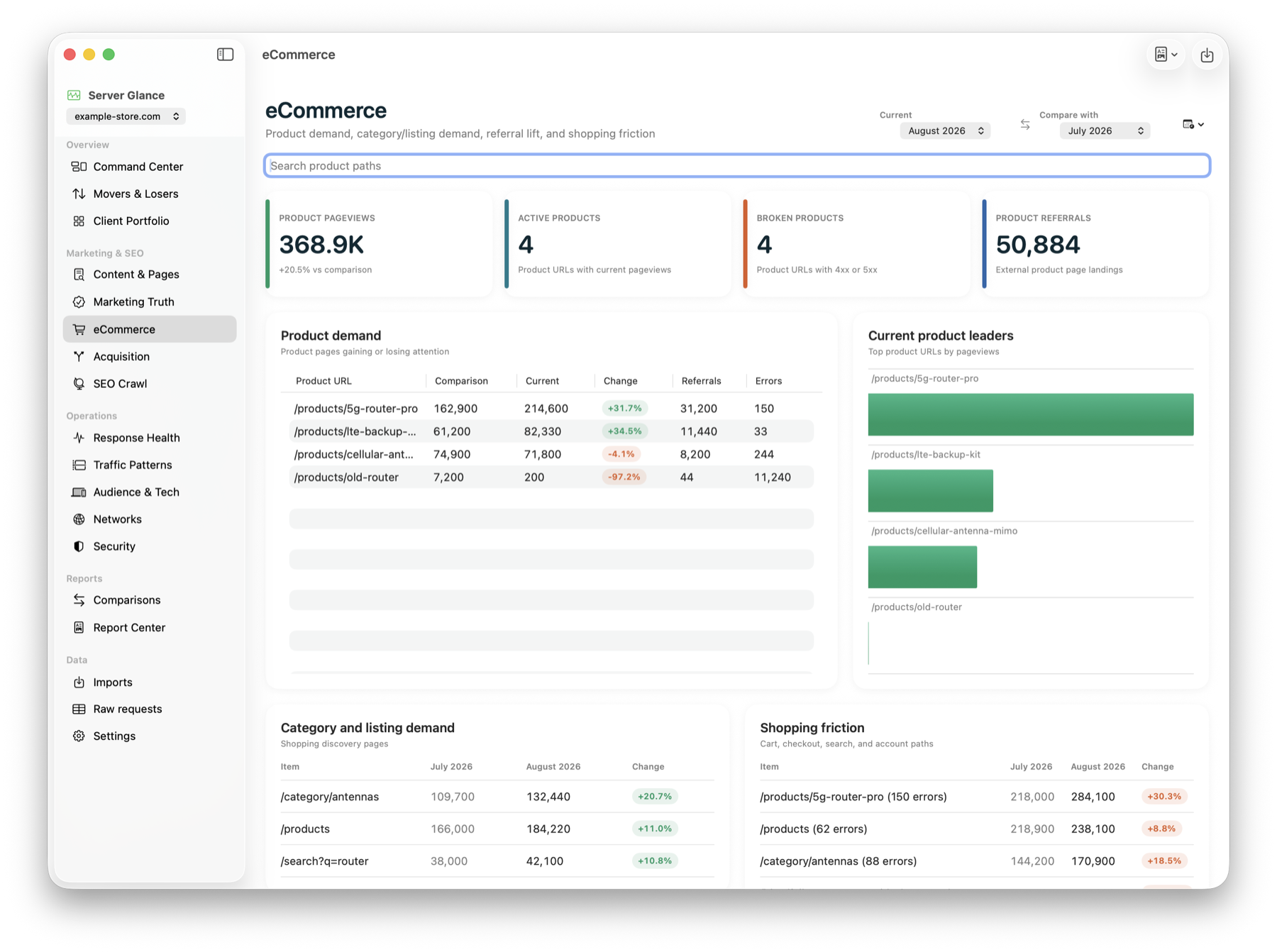The image size is (1277, 952).
Task: Click the Acquisition branch icon
Action: click(79, 356)
